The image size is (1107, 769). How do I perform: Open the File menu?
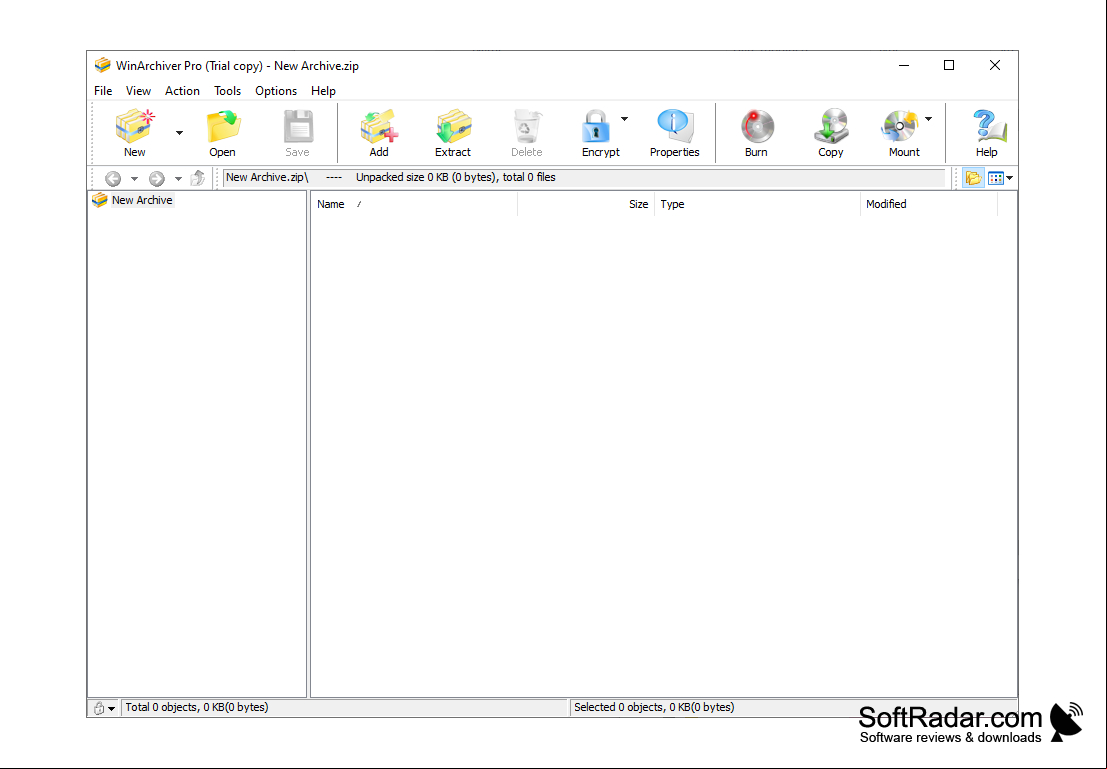[x=103, y=90]
